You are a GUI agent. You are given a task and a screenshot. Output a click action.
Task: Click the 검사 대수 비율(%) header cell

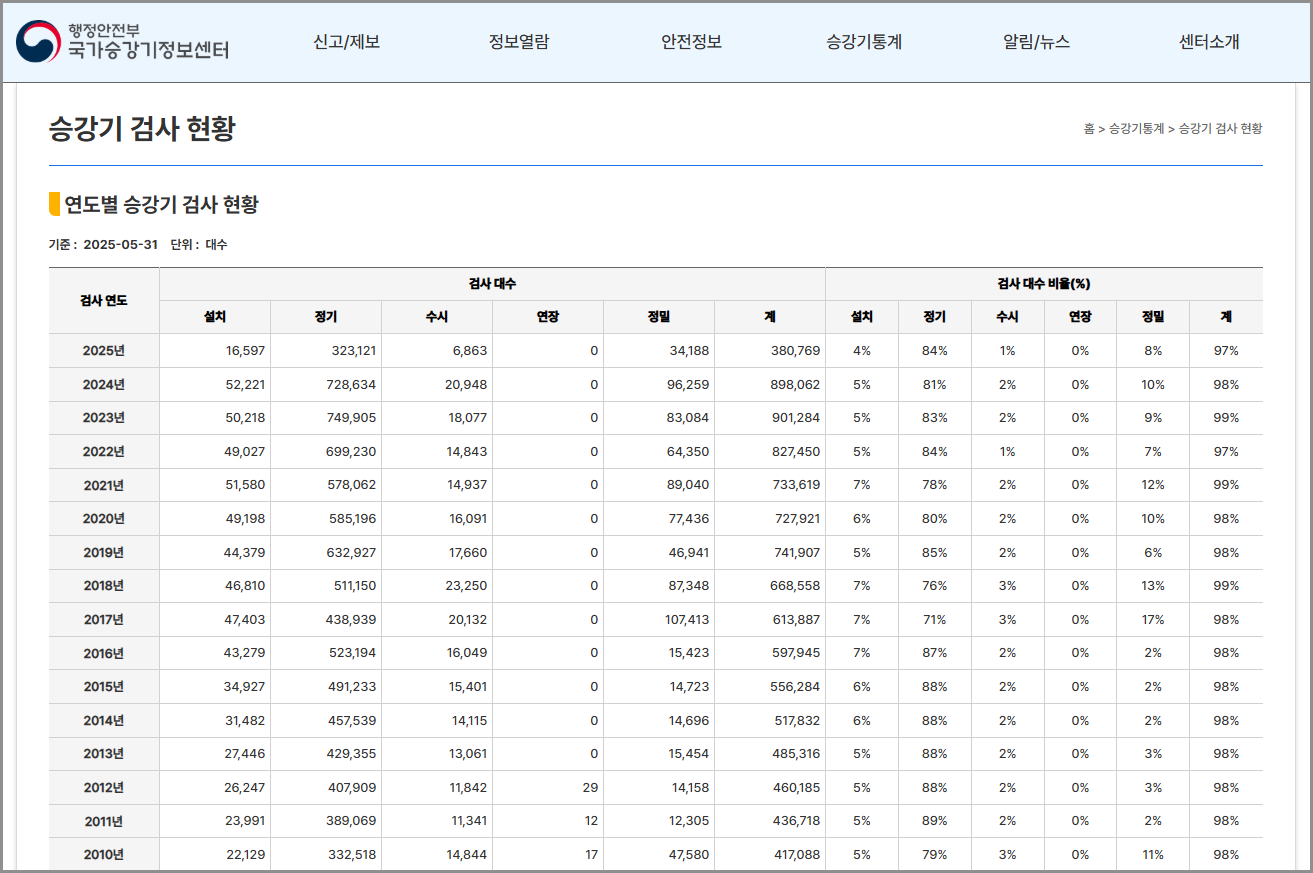(1044, 283)
